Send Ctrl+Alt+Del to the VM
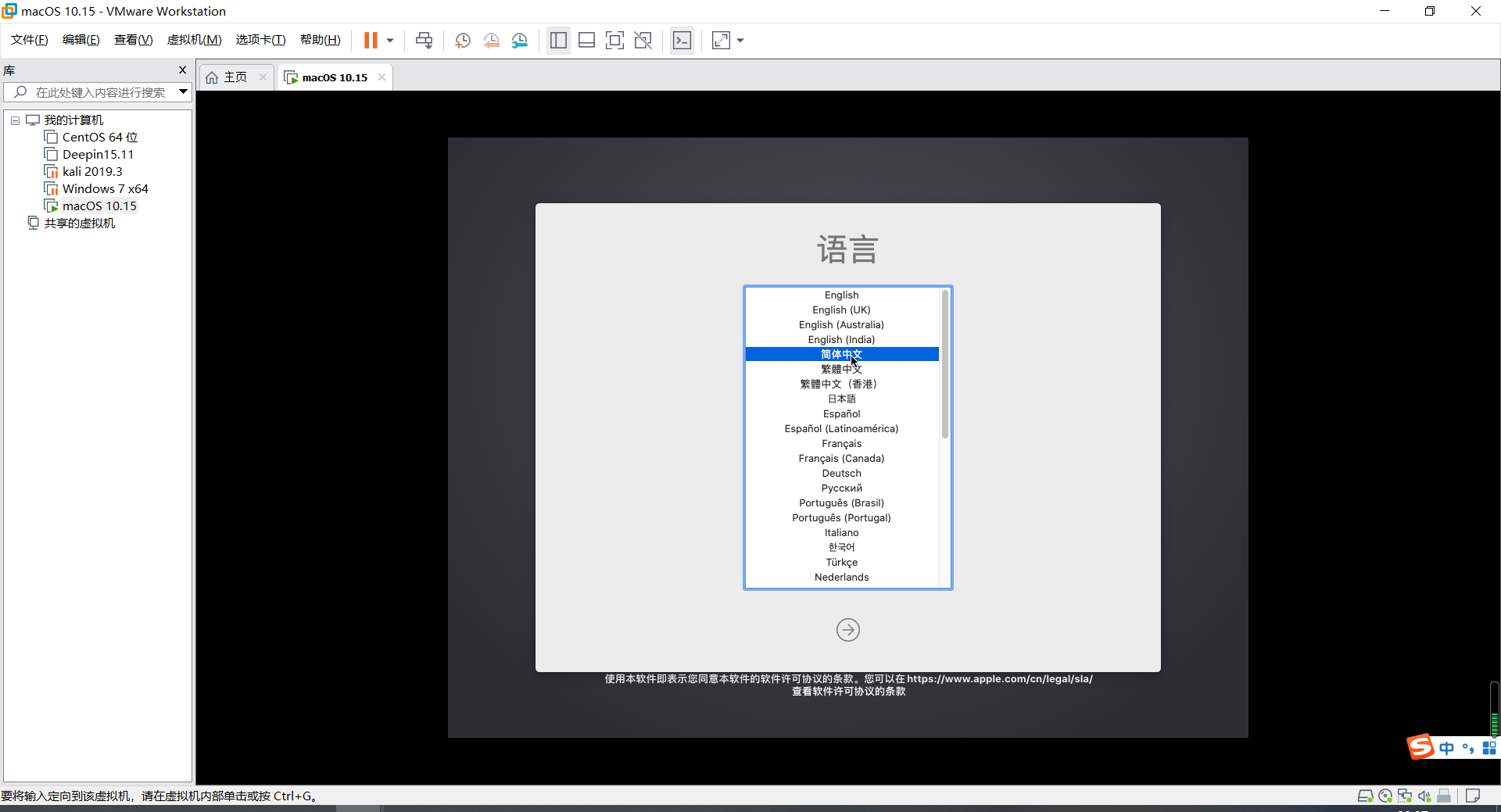 (424, 40)
